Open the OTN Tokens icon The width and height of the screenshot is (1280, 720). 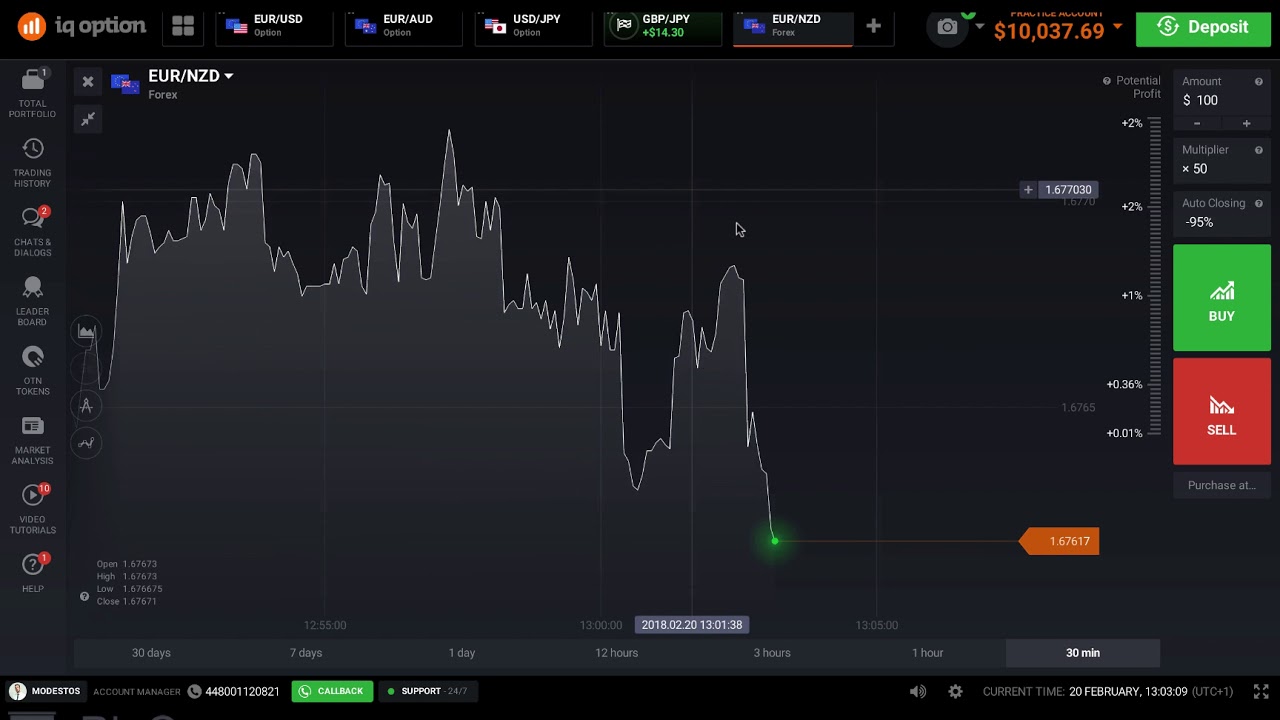33,358
